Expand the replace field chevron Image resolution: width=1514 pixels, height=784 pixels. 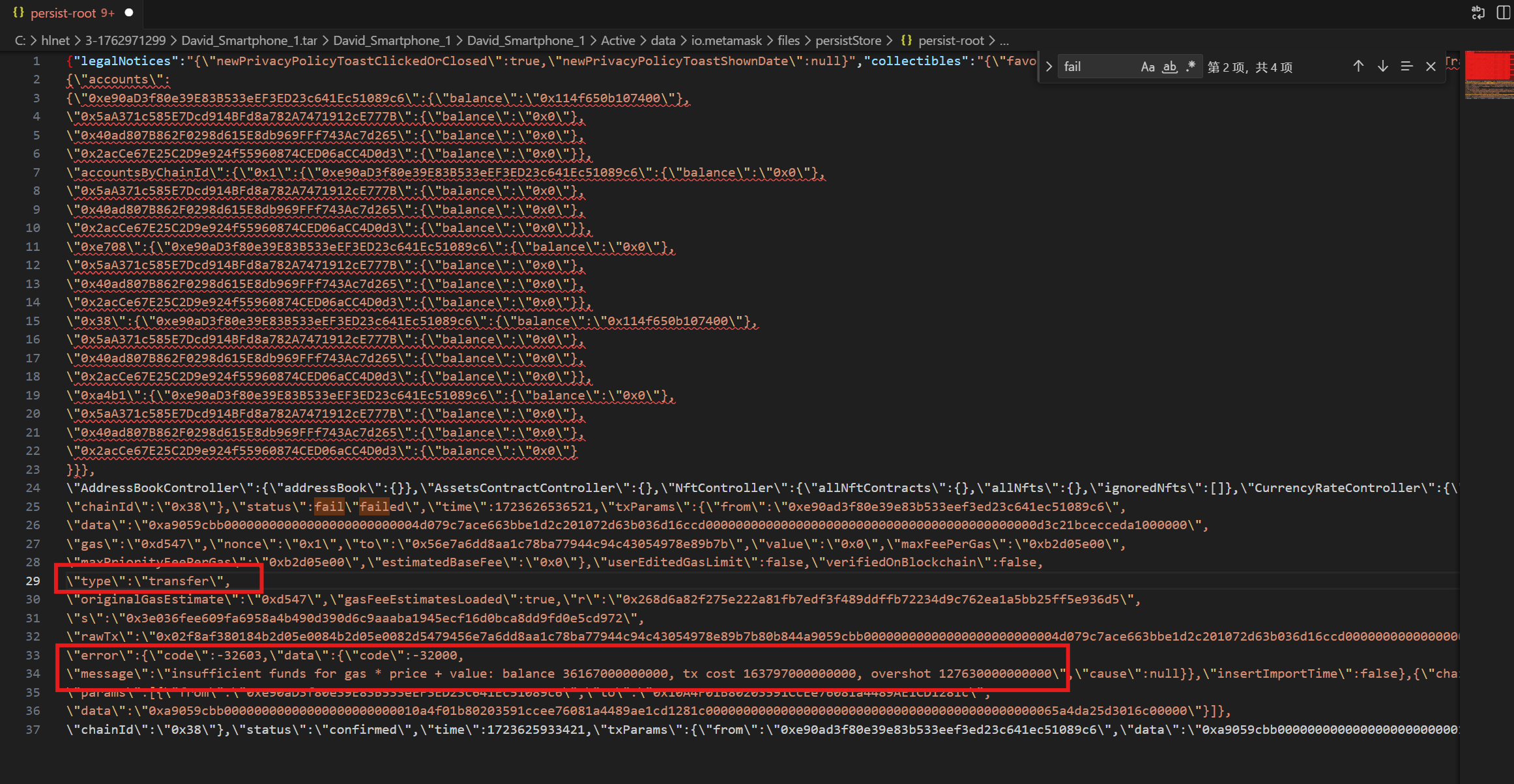pyautogui.click(x=1049, y=66)
